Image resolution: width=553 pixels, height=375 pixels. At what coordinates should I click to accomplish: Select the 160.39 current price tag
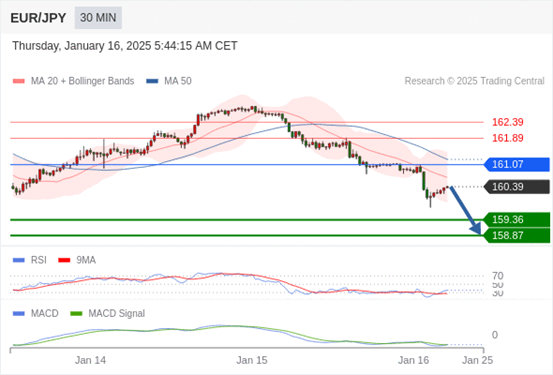[517, 187]
